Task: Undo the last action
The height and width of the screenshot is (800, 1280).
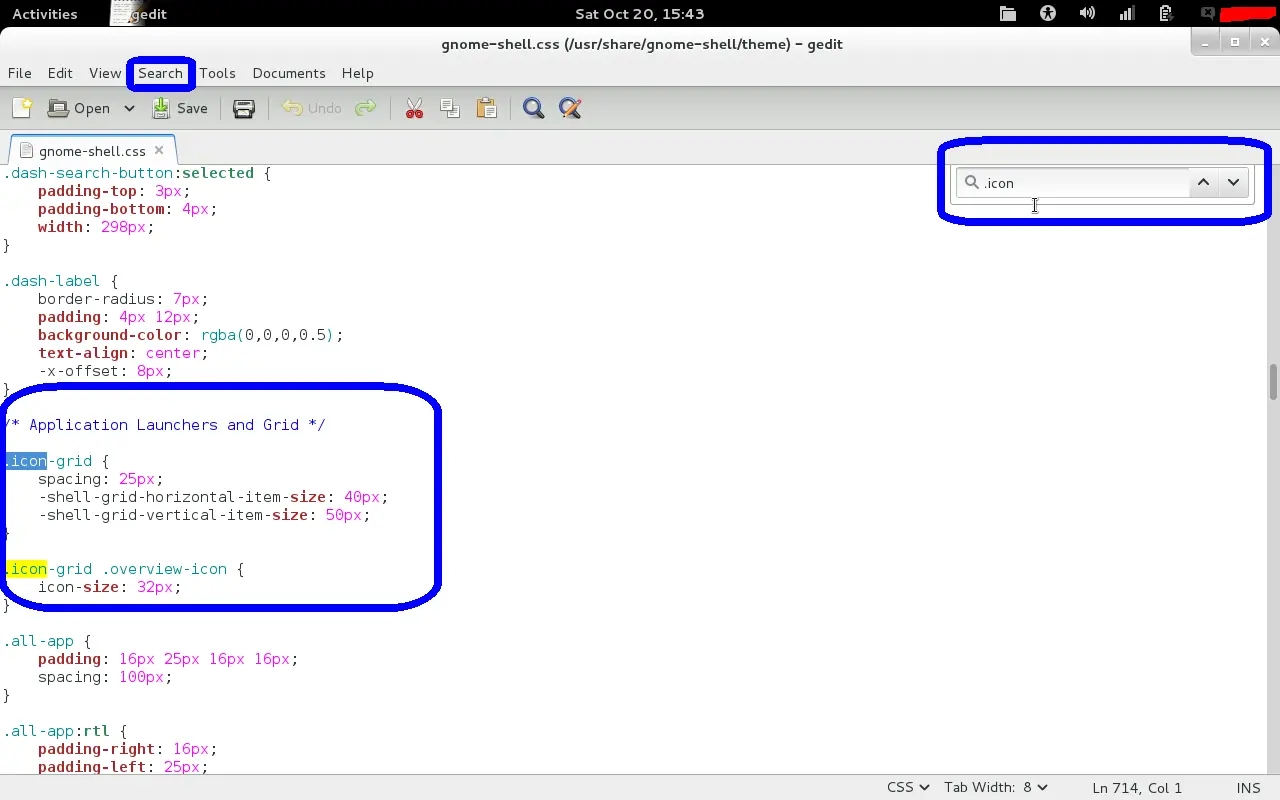Action: 312,108
